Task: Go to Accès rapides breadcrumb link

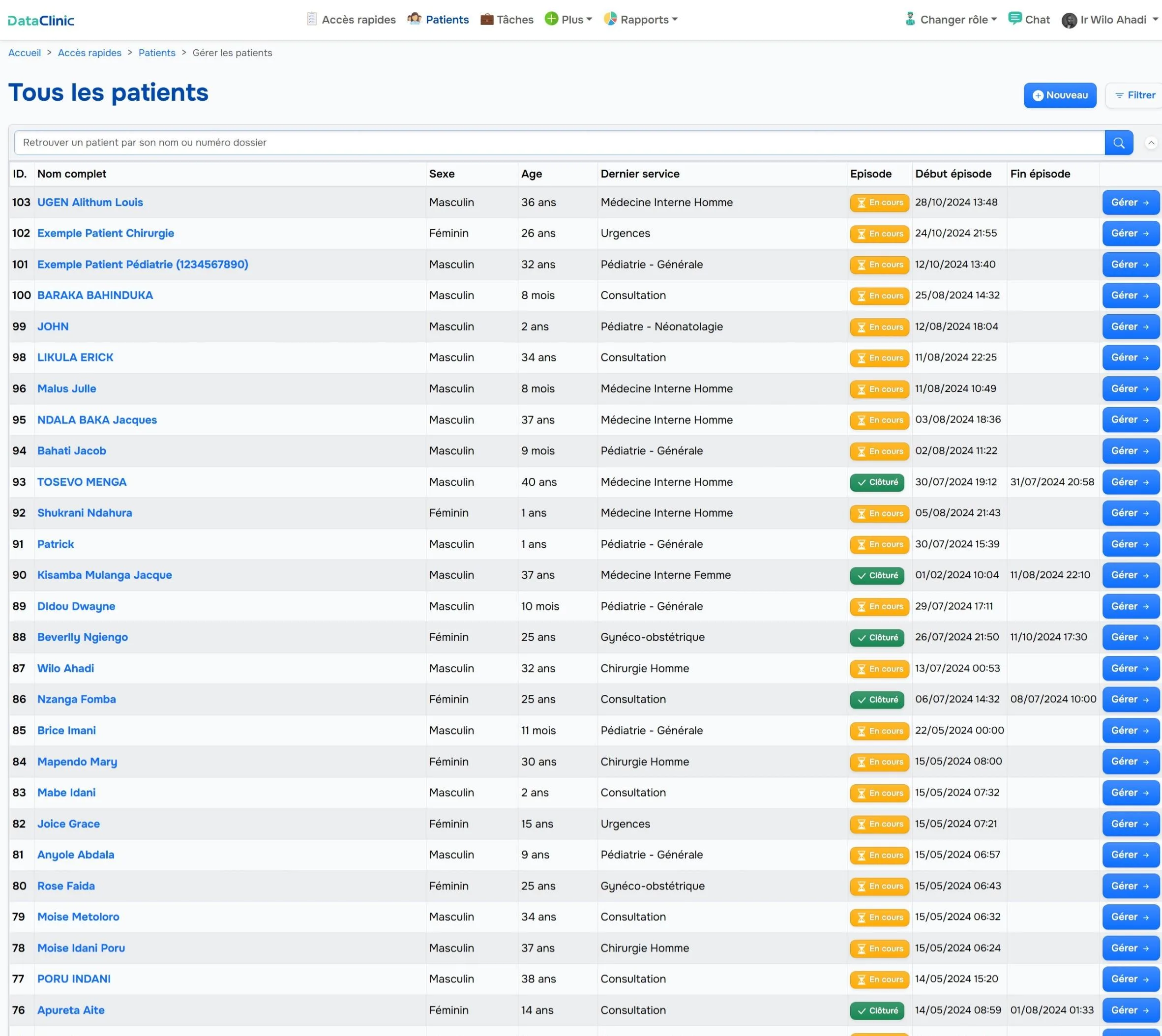Action: 89,53
